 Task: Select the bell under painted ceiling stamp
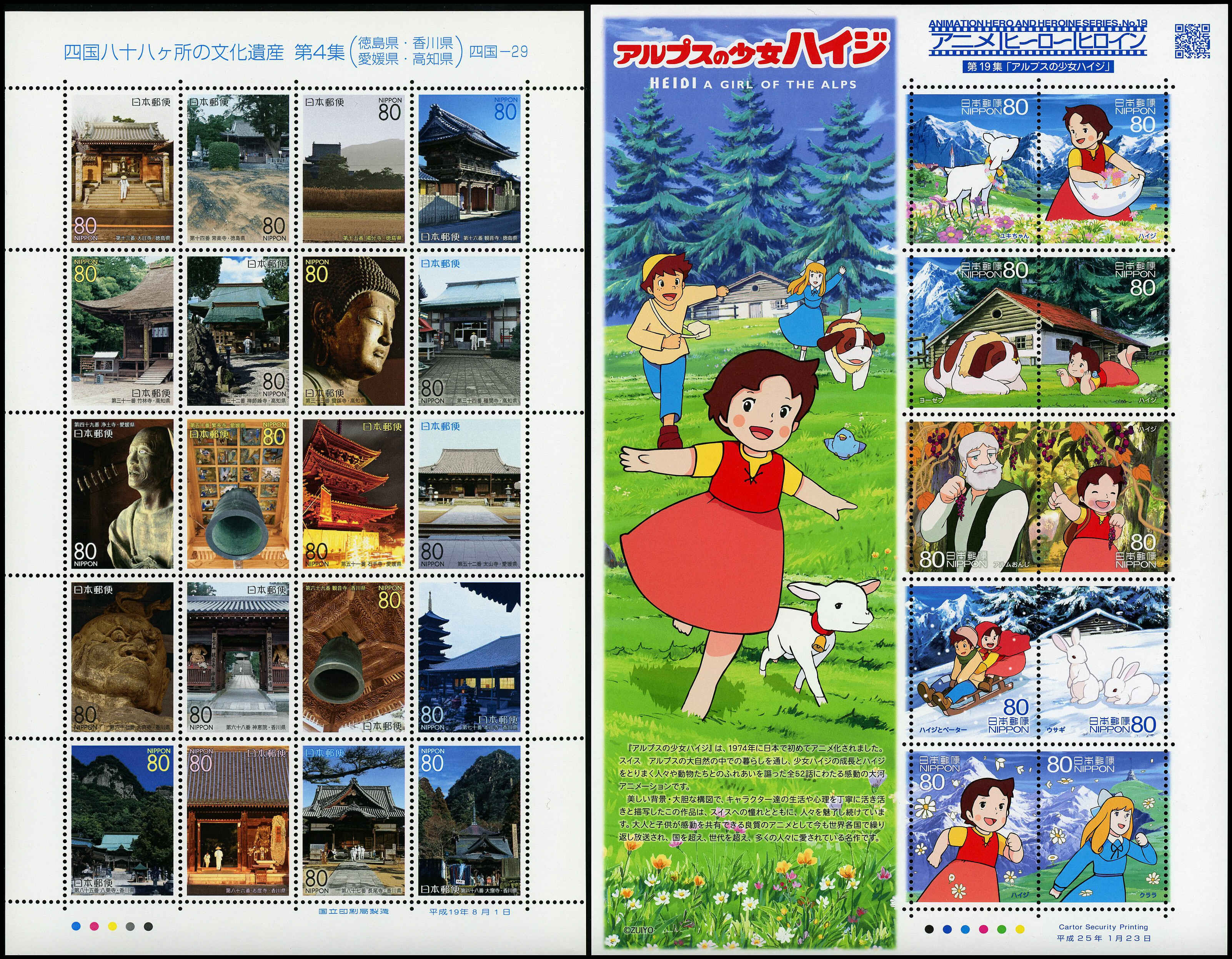[238, 494]
